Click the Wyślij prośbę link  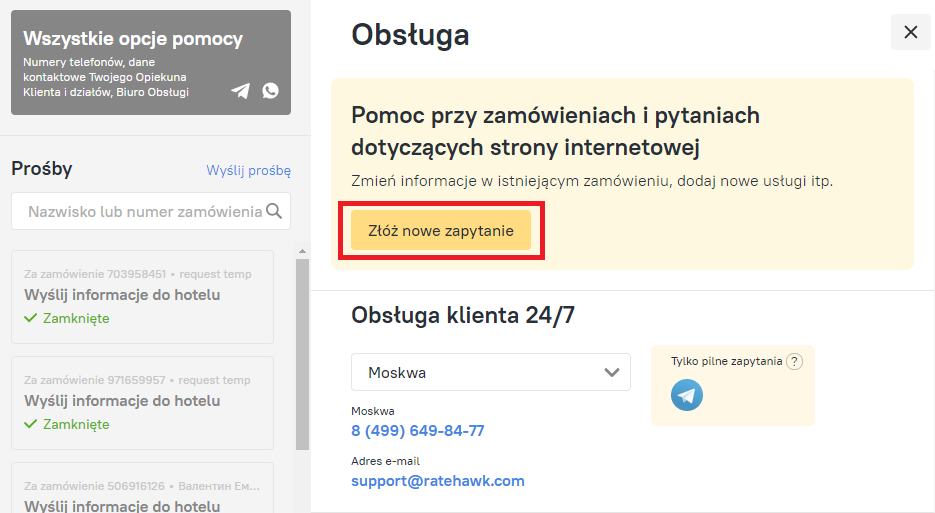point(248,170)
